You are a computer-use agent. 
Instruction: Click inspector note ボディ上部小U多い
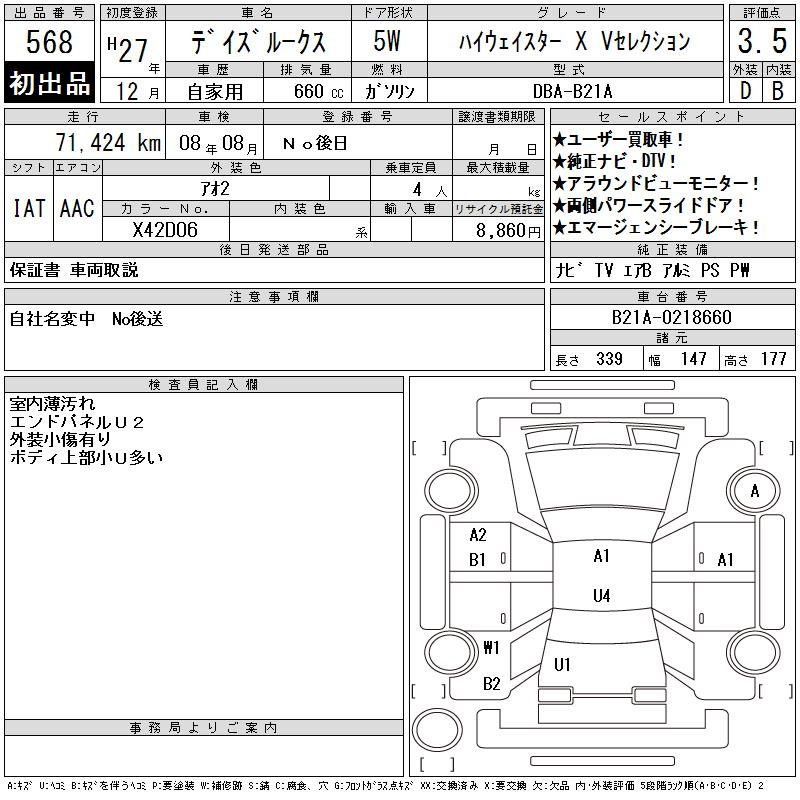coord(86,457)
